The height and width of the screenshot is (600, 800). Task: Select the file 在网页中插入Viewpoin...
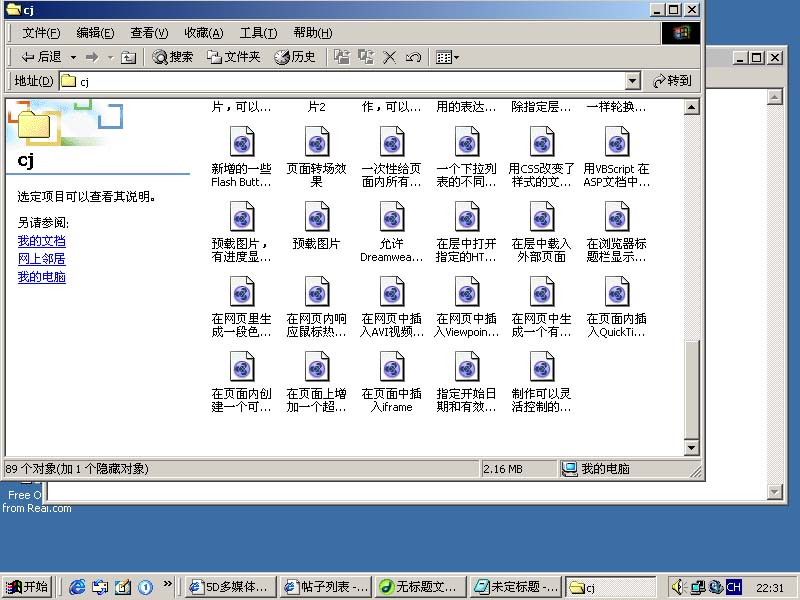[467, 307]
